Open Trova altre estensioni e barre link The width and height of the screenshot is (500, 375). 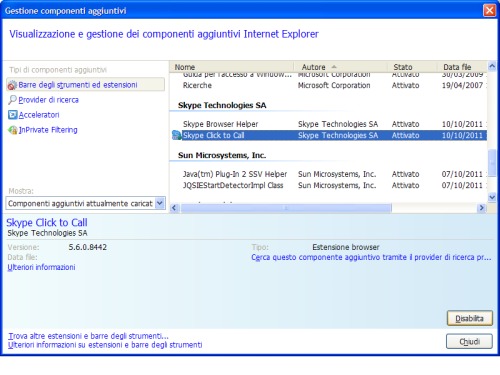pyautogui.click(x=88, y=336)
